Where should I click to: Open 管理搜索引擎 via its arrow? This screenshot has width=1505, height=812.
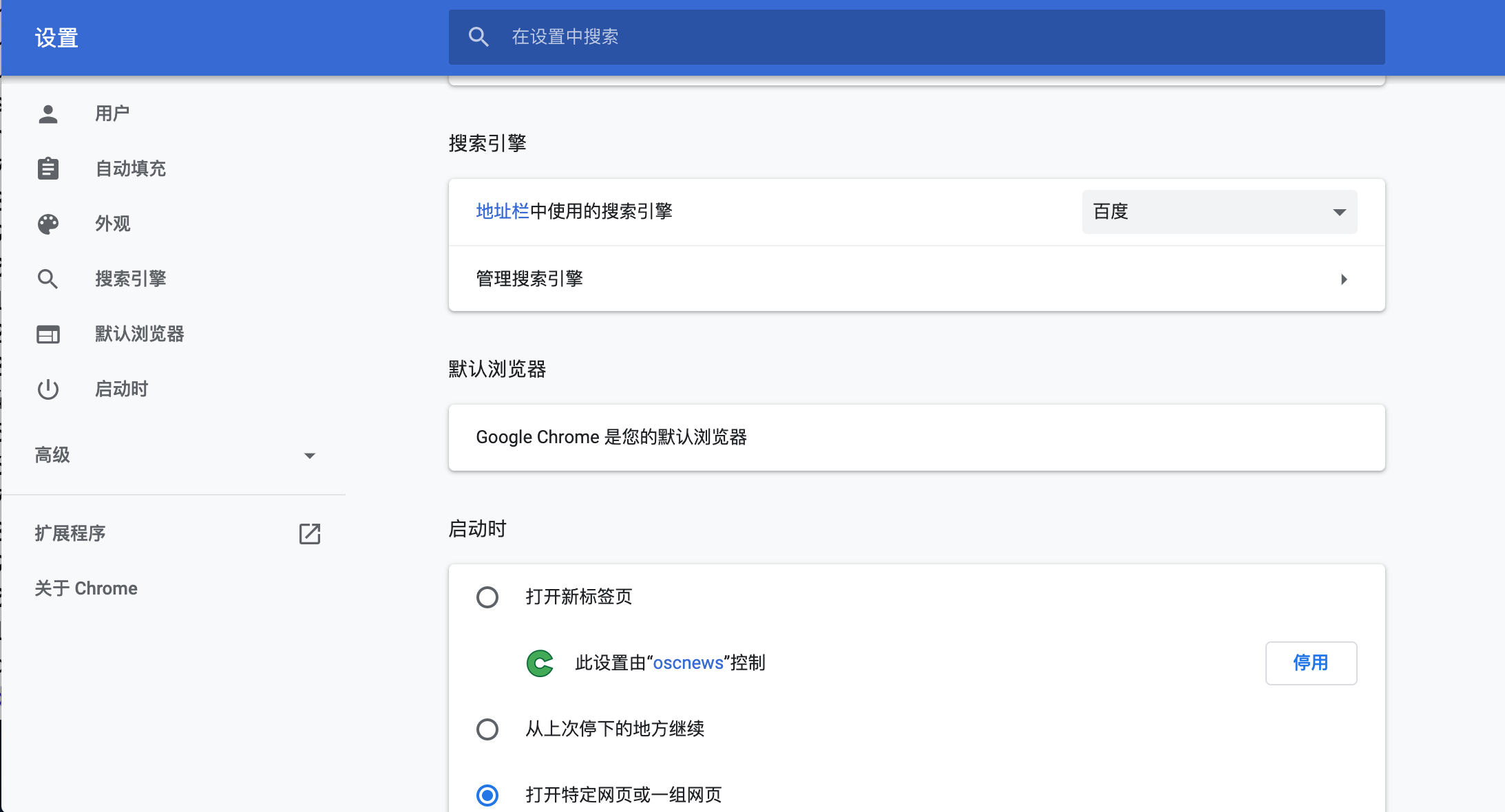[1344, 279]
